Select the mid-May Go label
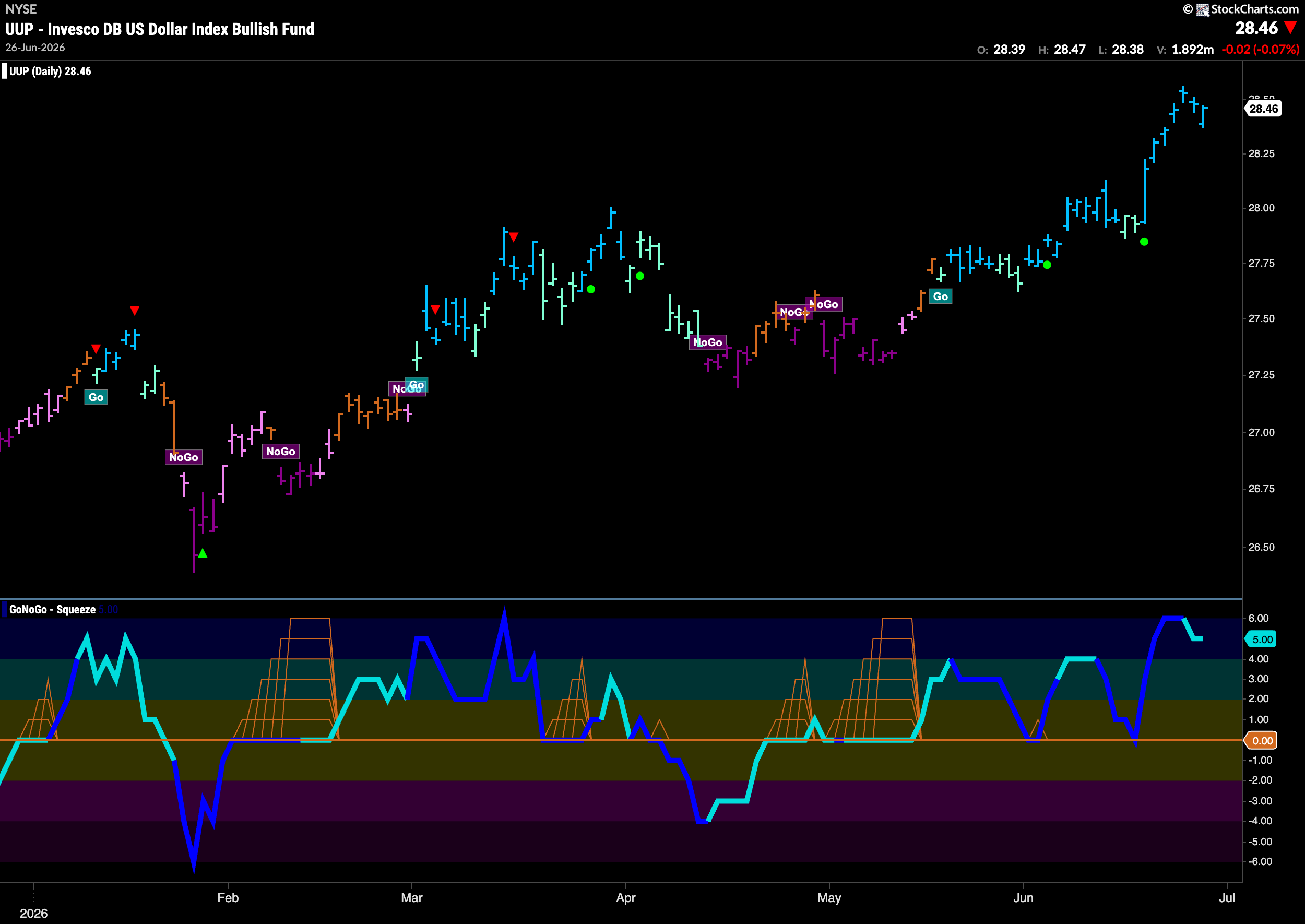Image resolution: width=1305 pixels, height=924 pixels. [x=940, y=297]
